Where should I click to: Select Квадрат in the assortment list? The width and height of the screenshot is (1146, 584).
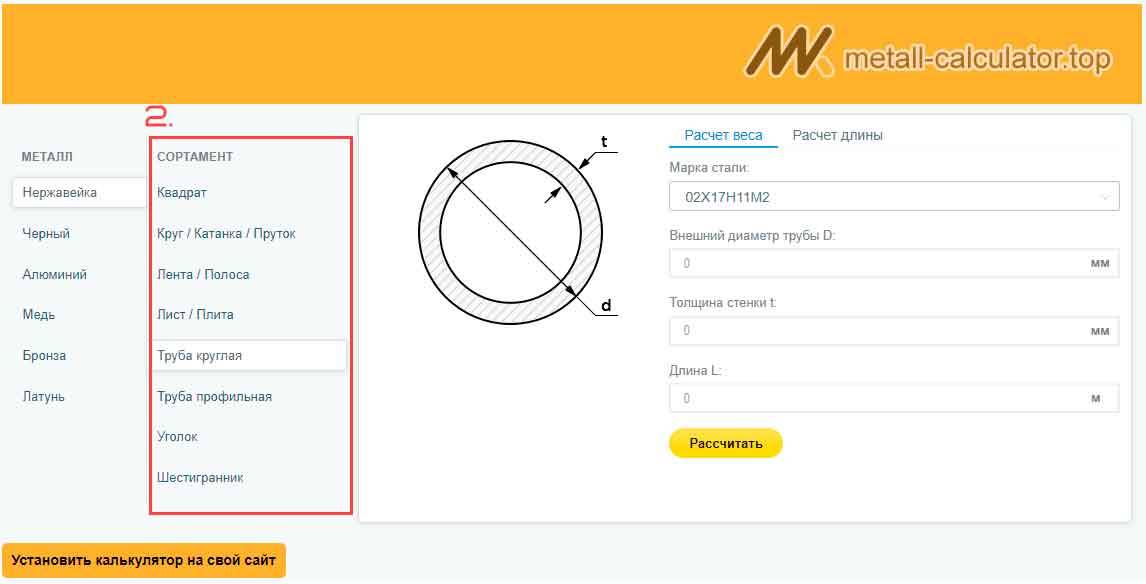(182, 193)
